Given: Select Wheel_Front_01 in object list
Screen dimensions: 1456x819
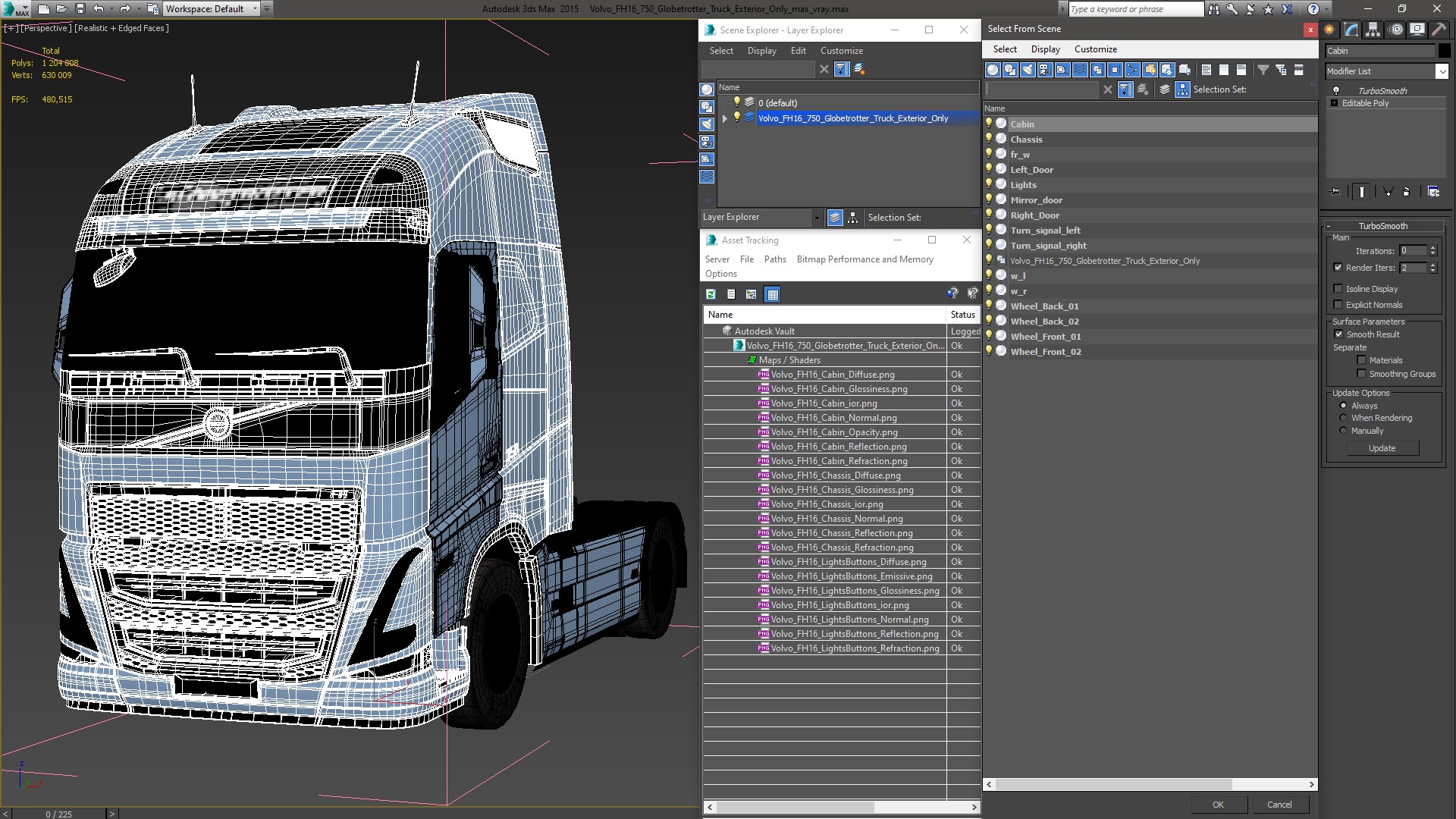Looking at the screenshot, I should tap(1045, 337).
